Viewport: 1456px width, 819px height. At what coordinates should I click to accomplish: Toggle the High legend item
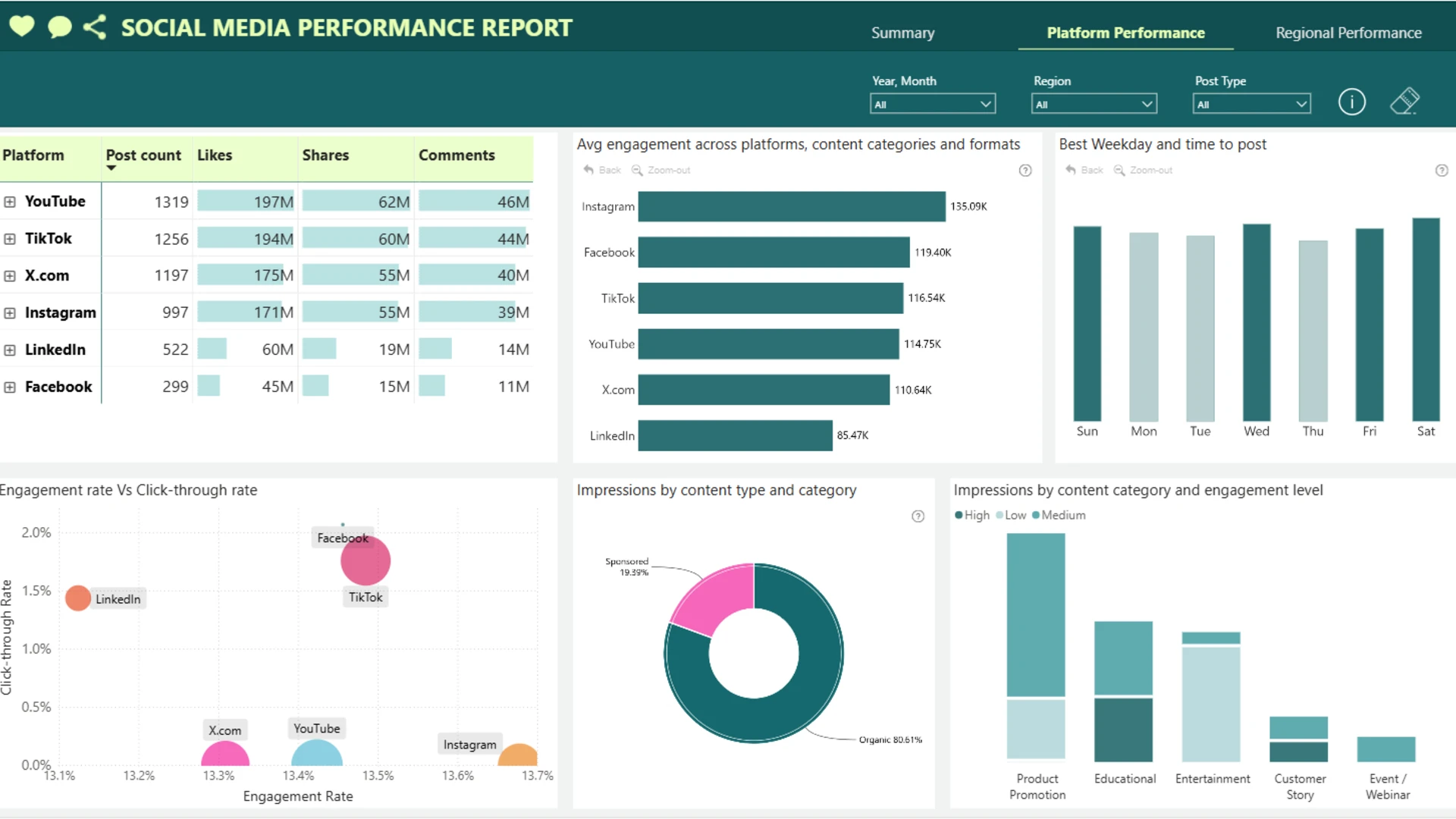[972, 515]
